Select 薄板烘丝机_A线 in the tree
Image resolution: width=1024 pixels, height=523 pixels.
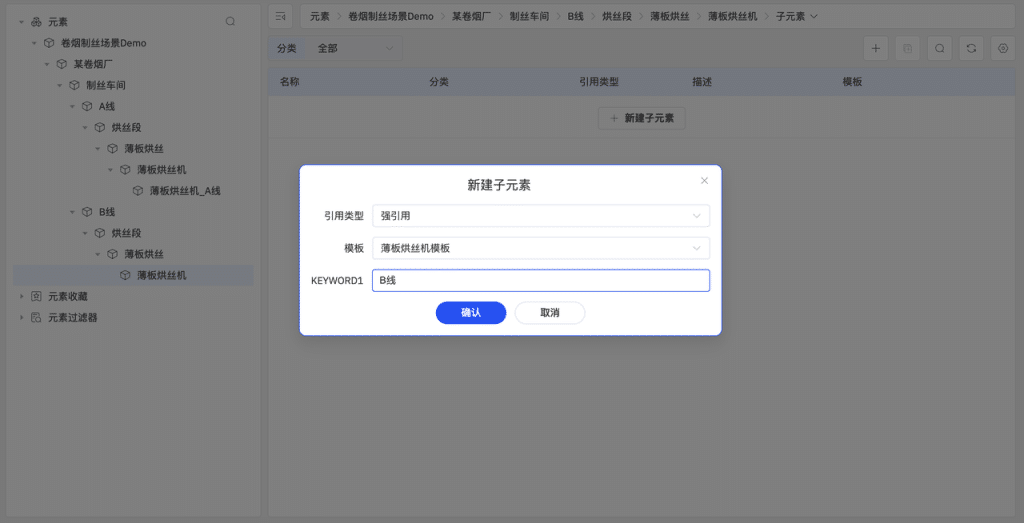185,191
